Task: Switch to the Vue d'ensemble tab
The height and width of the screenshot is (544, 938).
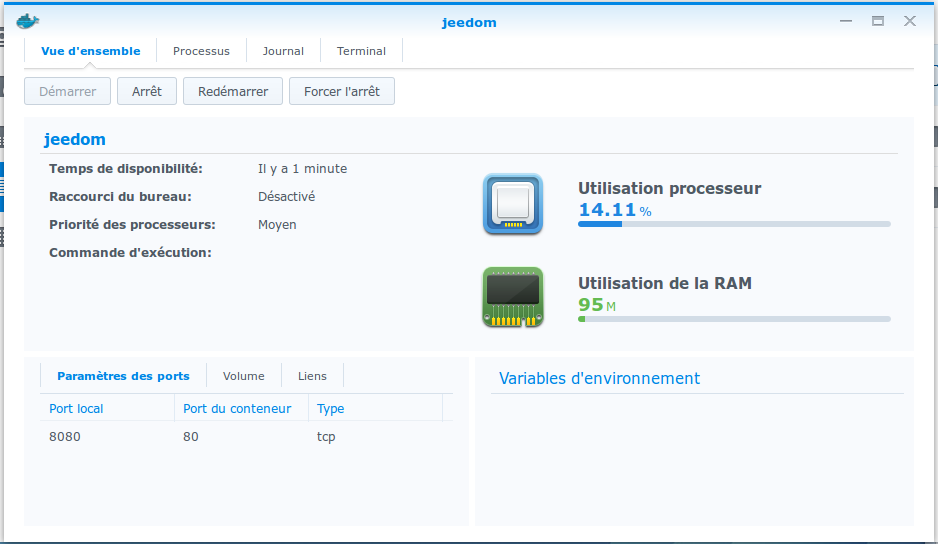Action: [90, 51]
